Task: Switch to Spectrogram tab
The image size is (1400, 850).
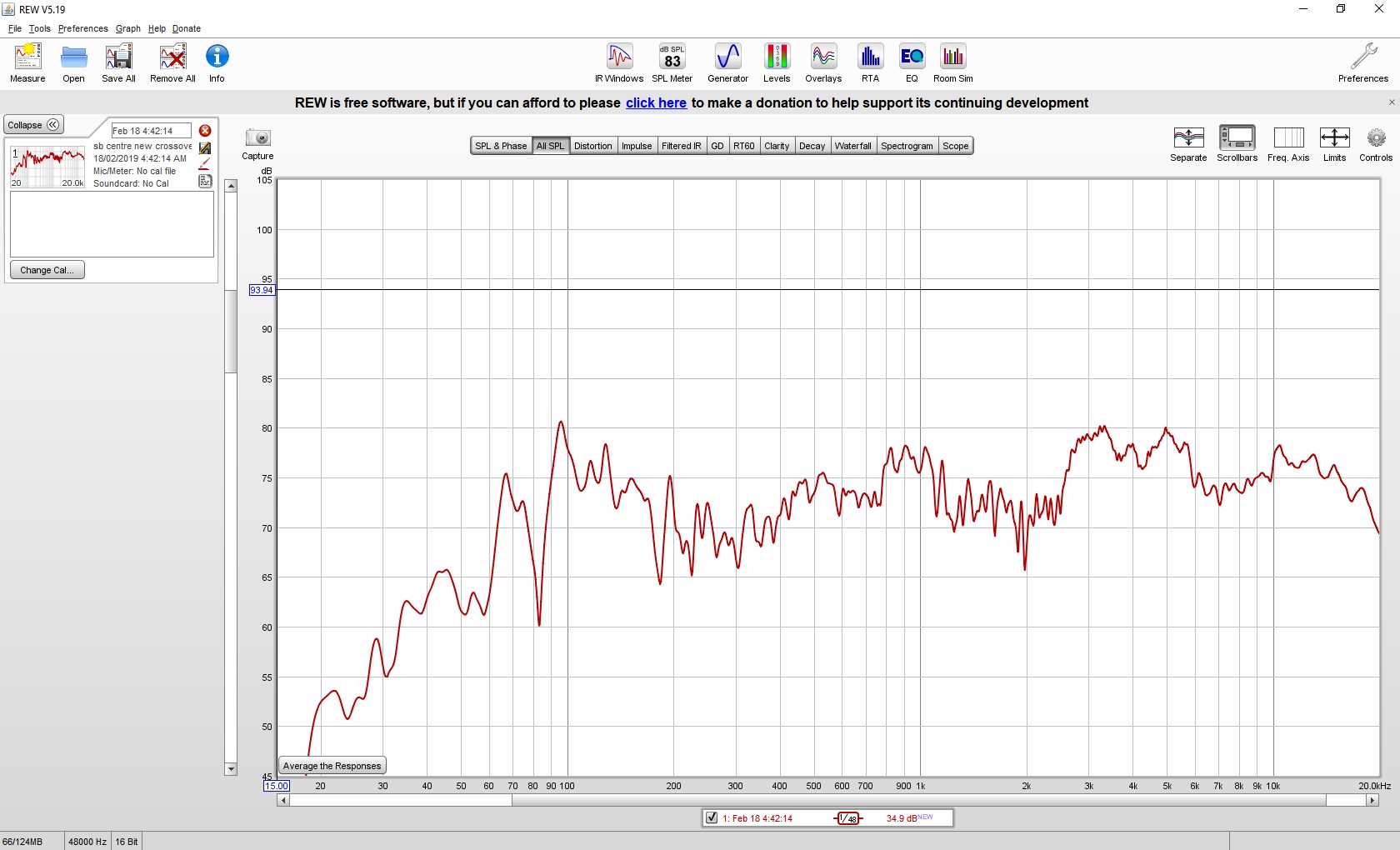Action: pos(907,146)
